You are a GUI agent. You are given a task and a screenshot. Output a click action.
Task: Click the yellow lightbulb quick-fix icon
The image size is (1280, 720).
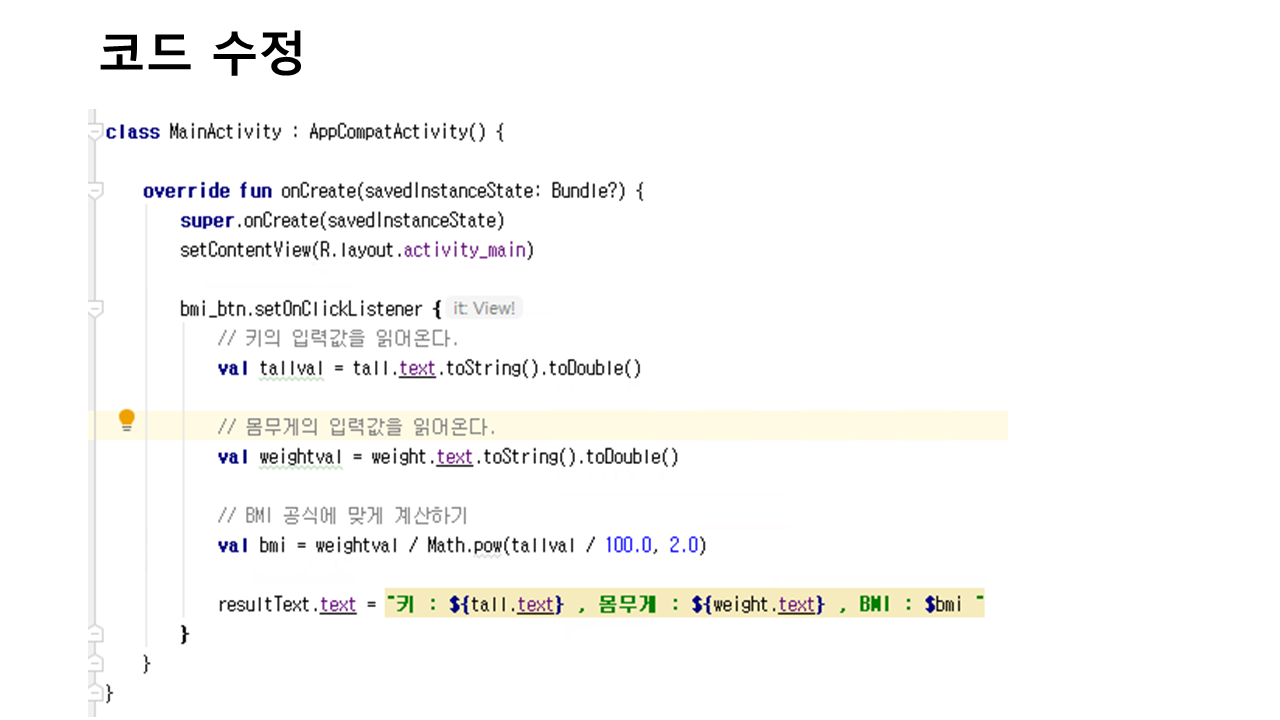pyautogui.click(x=126, y=420)
